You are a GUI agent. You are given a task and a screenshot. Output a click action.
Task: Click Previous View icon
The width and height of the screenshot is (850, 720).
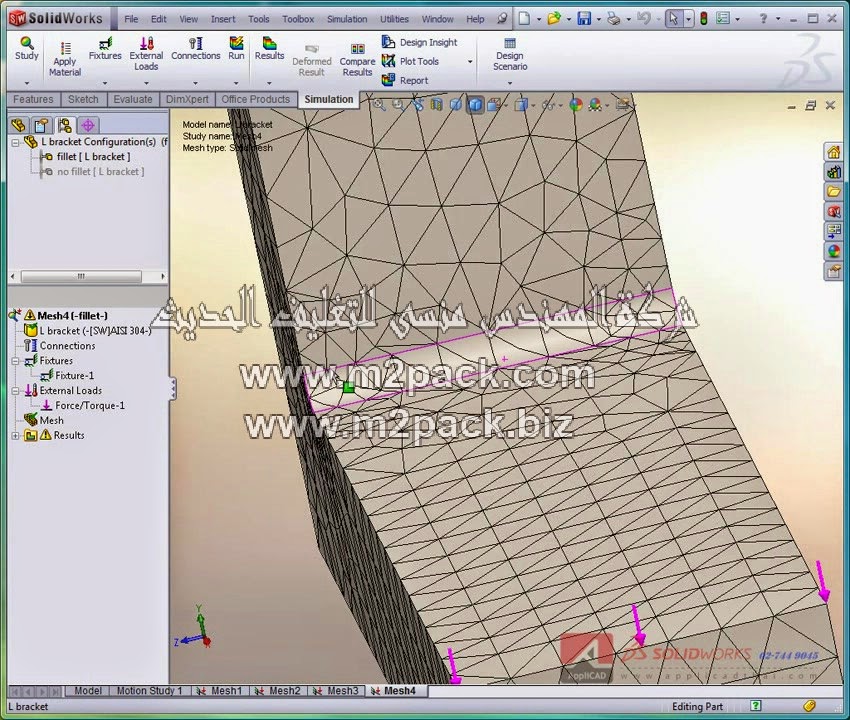(x=417, y=105)
